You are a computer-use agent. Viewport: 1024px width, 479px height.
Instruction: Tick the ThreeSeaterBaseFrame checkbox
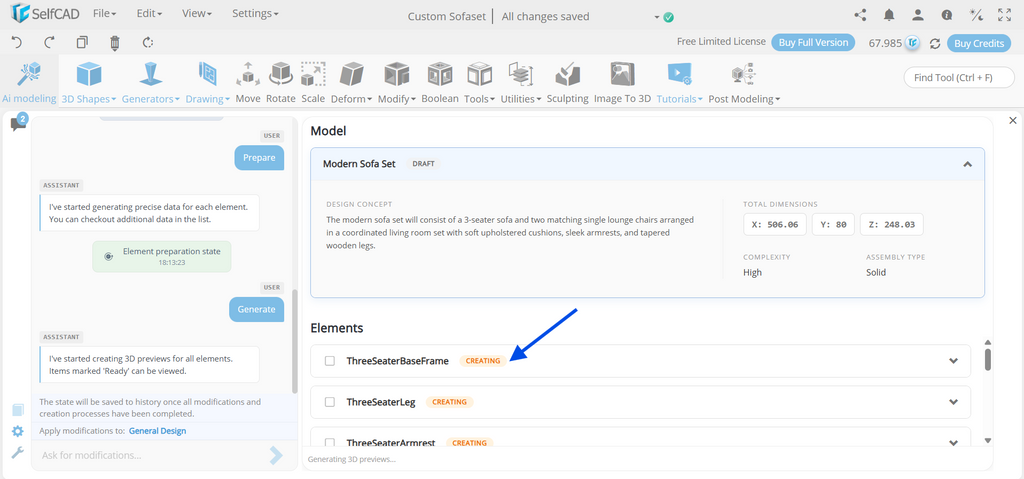point(330,361)
